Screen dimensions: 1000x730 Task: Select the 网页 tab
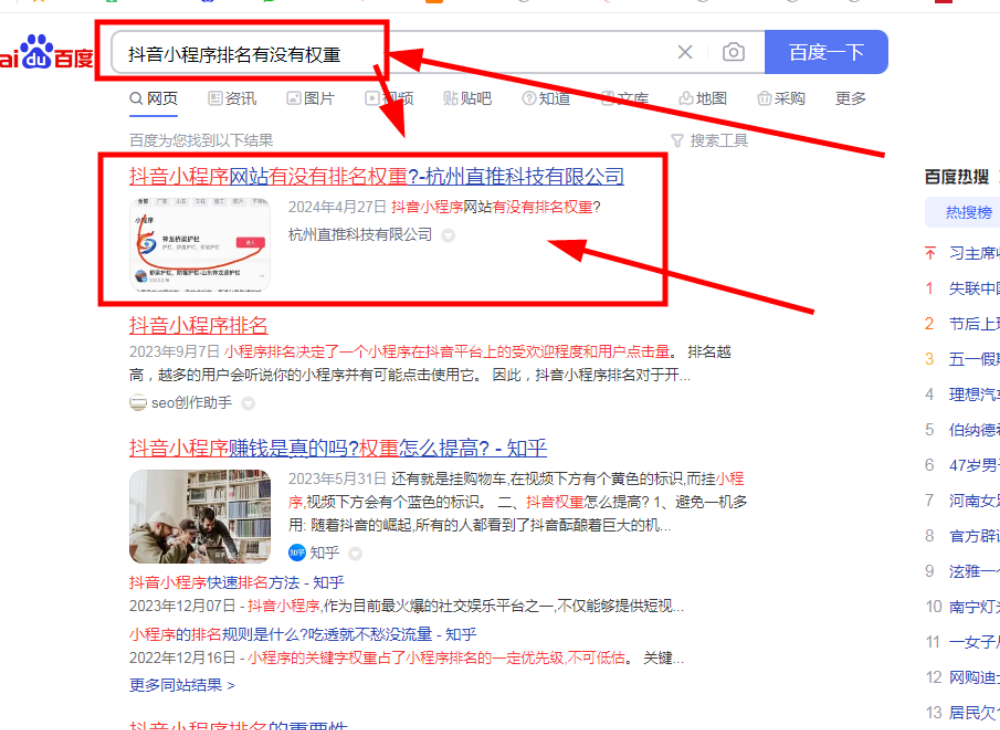tap(154, 99)
